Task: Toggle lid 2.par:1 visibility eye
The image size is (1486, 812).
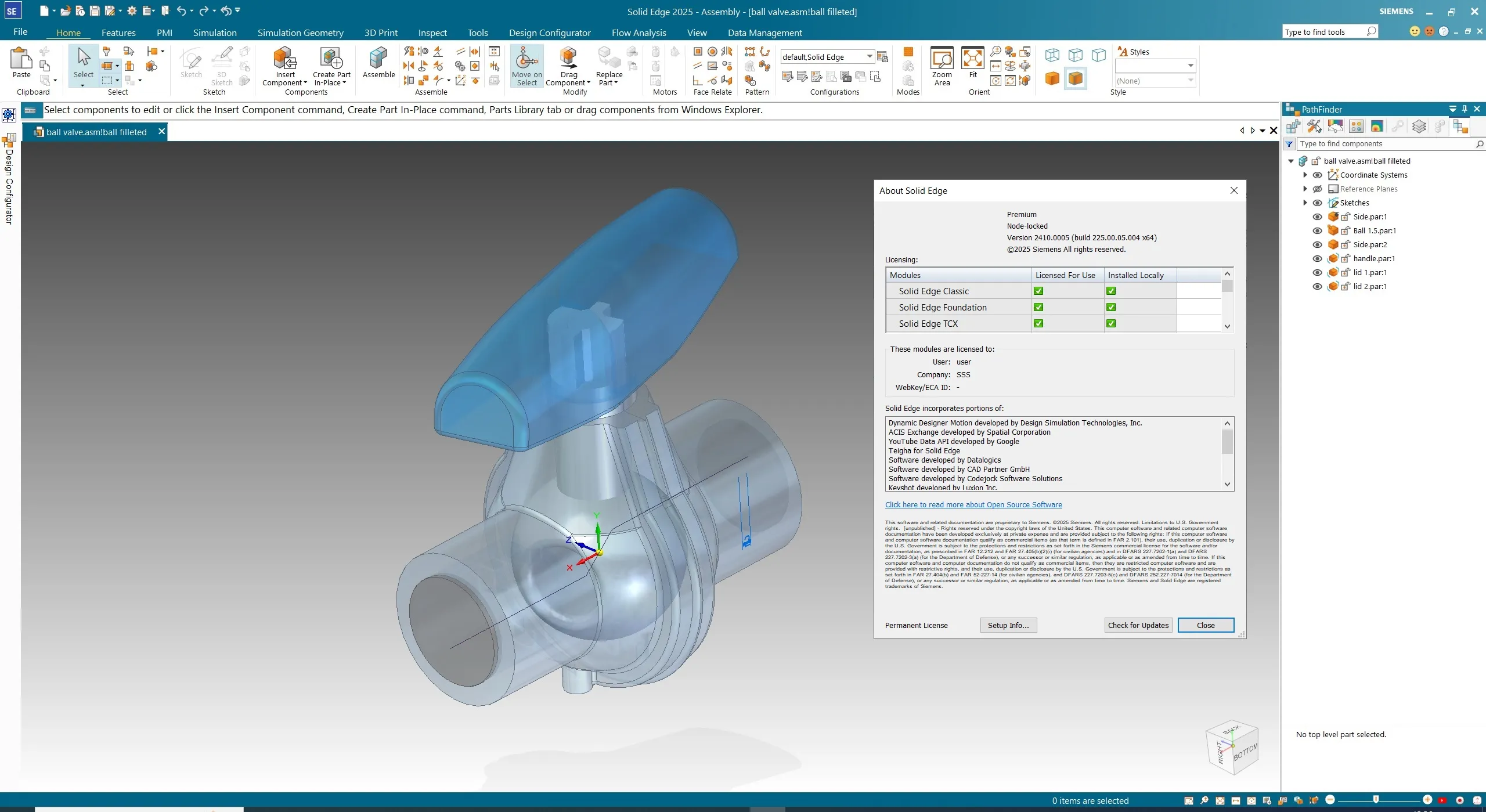Action: [1318, 287]
